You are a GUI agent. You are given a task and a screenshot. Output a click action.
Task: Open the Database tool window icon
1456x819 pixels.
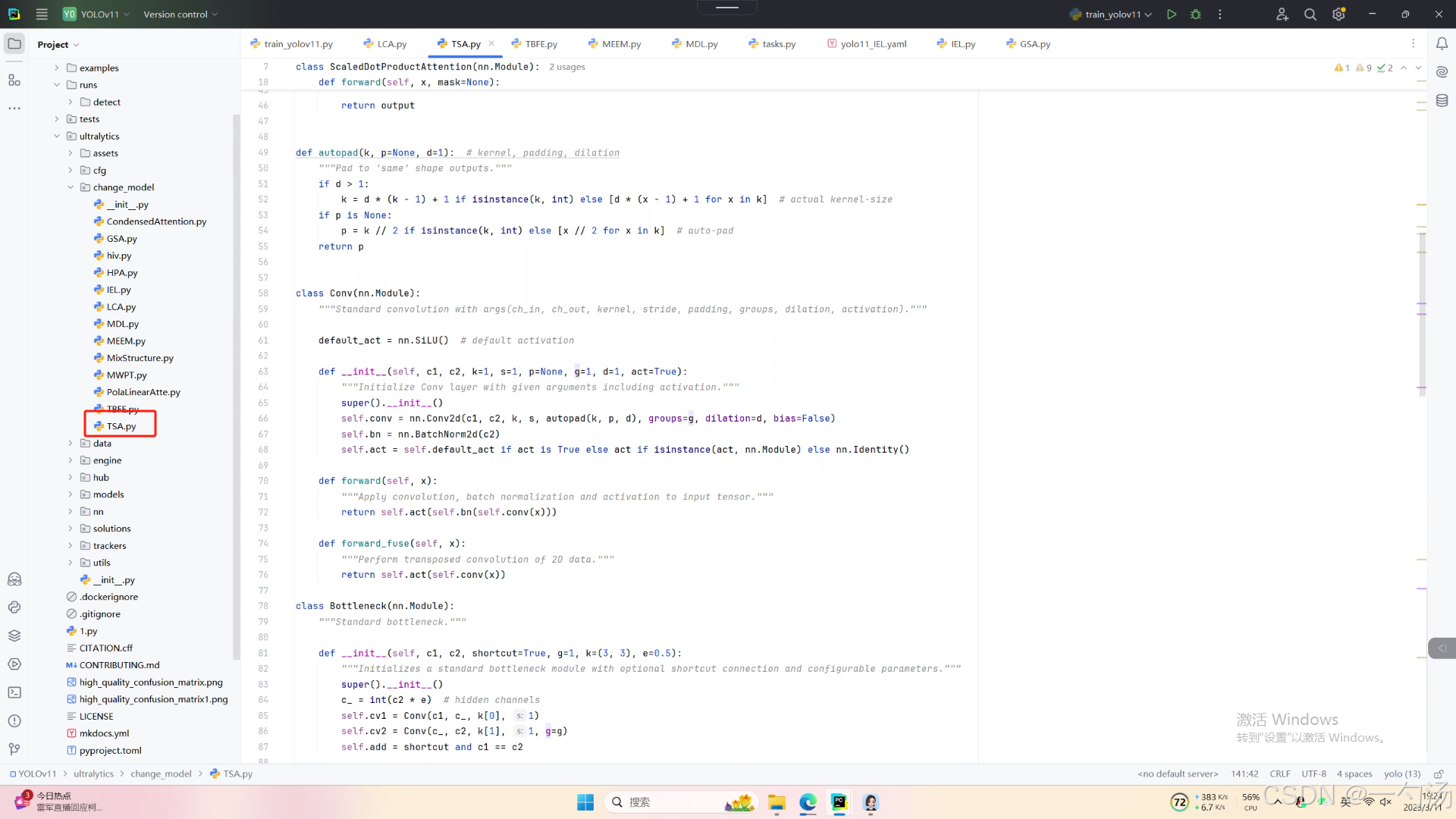[1442, 100]
